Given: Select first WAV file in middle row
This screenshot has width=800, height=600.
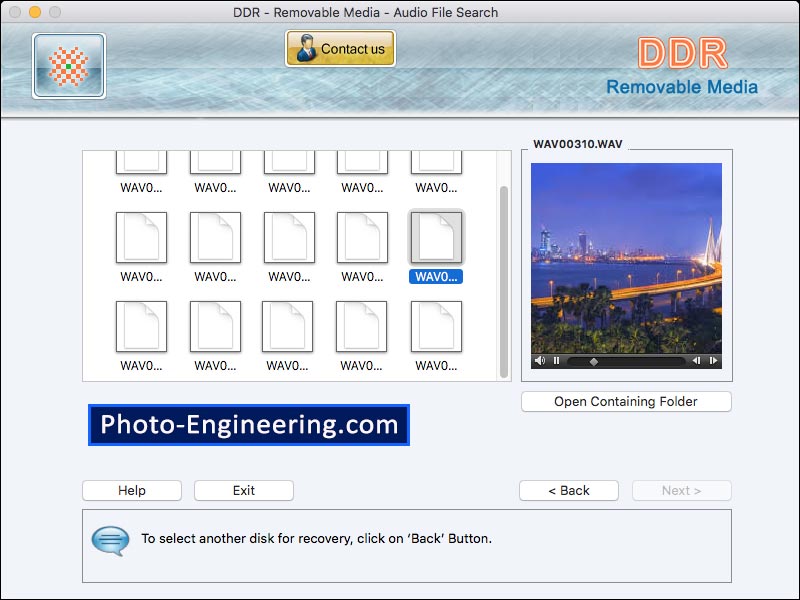Looking at the screenshot, I should 141,238.
